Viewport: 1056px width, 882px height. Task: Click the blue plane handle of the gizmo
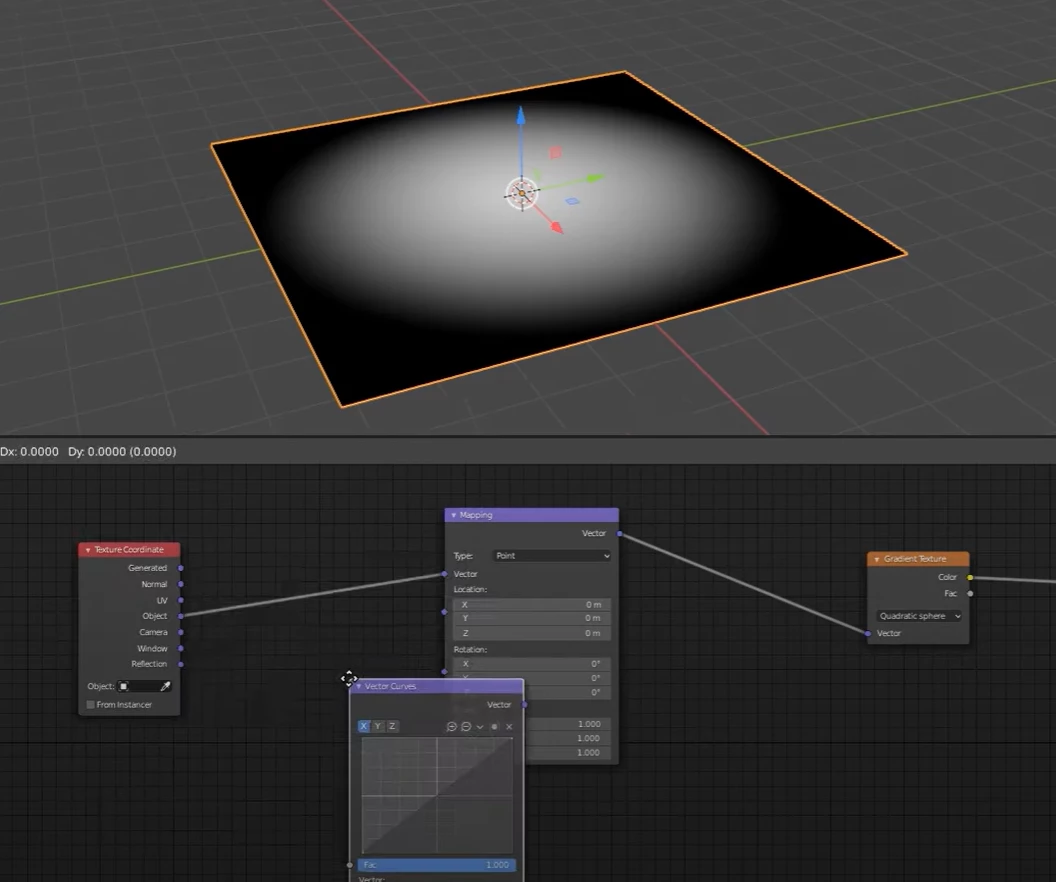[x=572, y=201]
